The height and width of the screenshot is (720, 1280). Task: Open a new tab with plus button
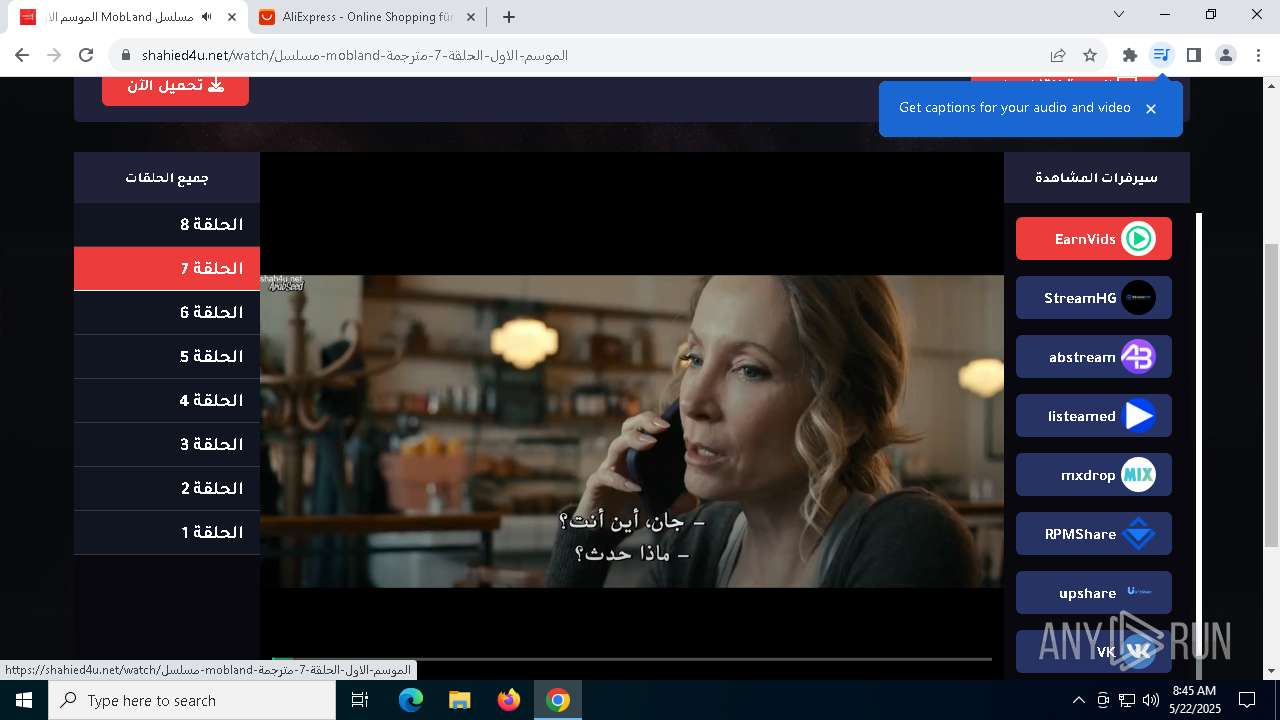click(509, 17)
